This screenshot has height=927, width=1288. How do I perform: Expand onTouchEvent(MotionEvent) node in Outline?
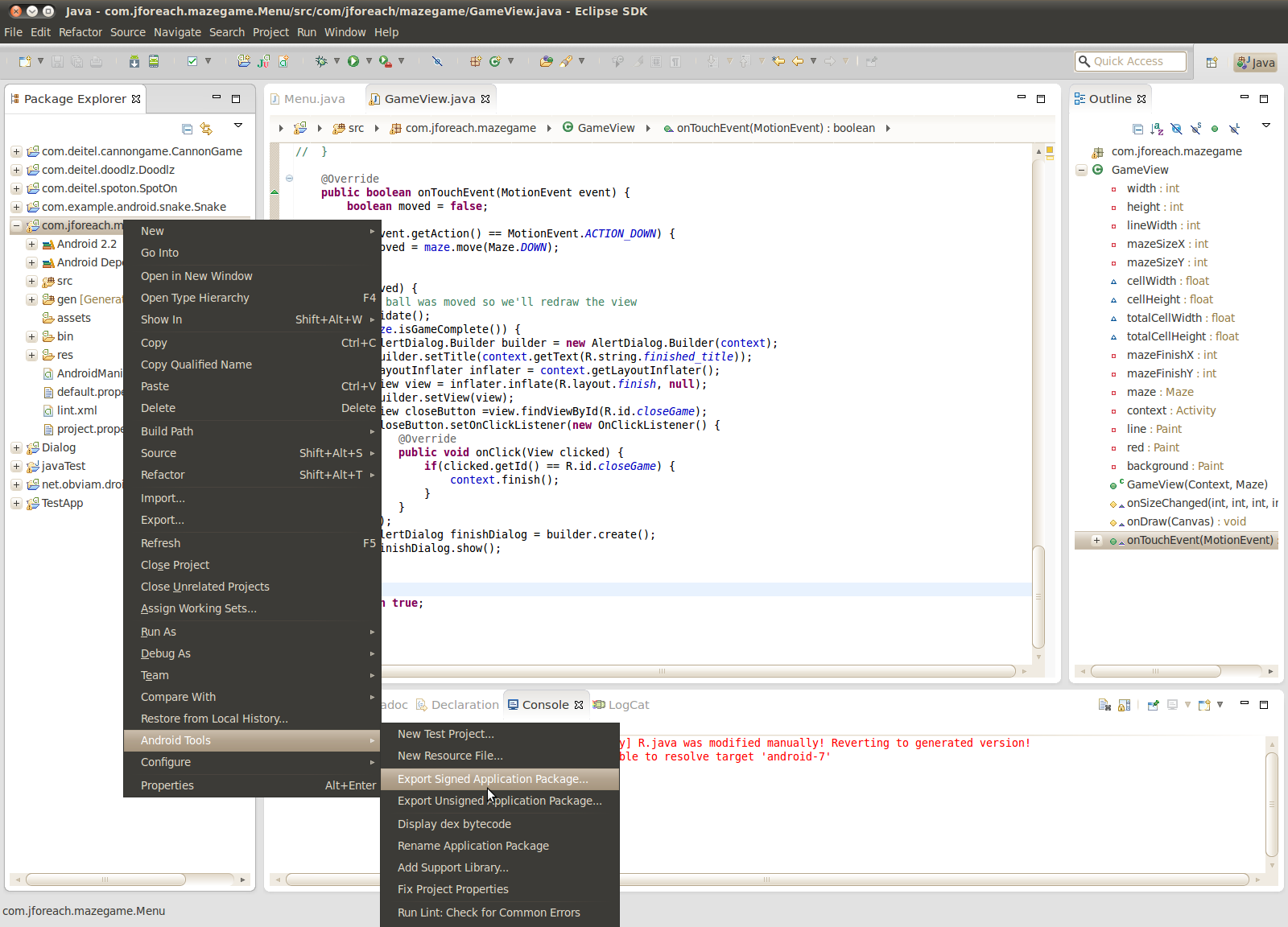[x=1096, y=540]
